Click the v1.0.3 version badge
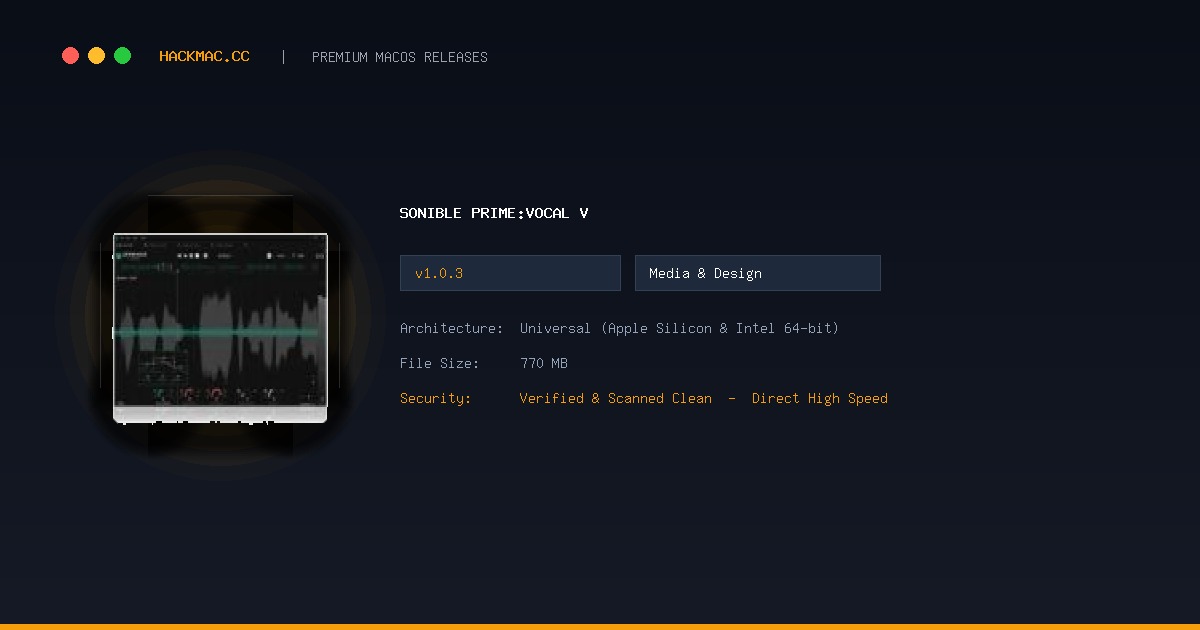Viewport: 1200px width, 630px height. [510, 273]
